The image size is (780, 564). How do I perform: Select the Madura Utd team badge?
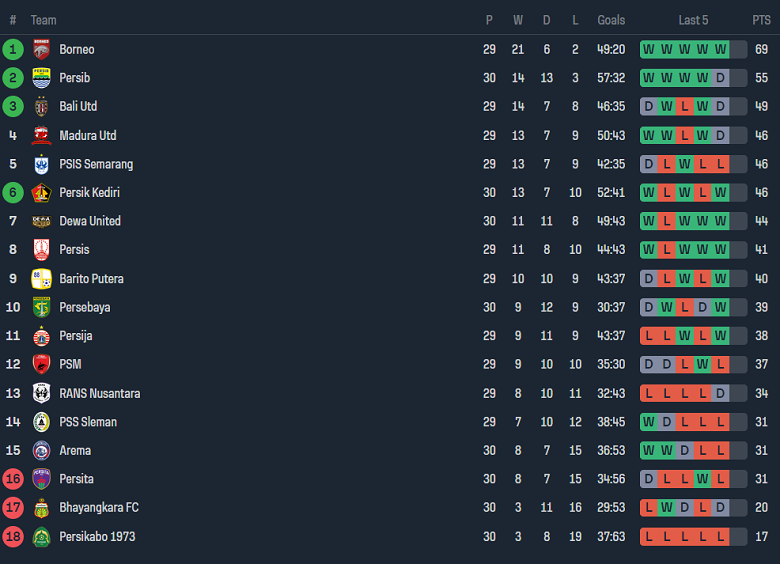pos(41,136)
